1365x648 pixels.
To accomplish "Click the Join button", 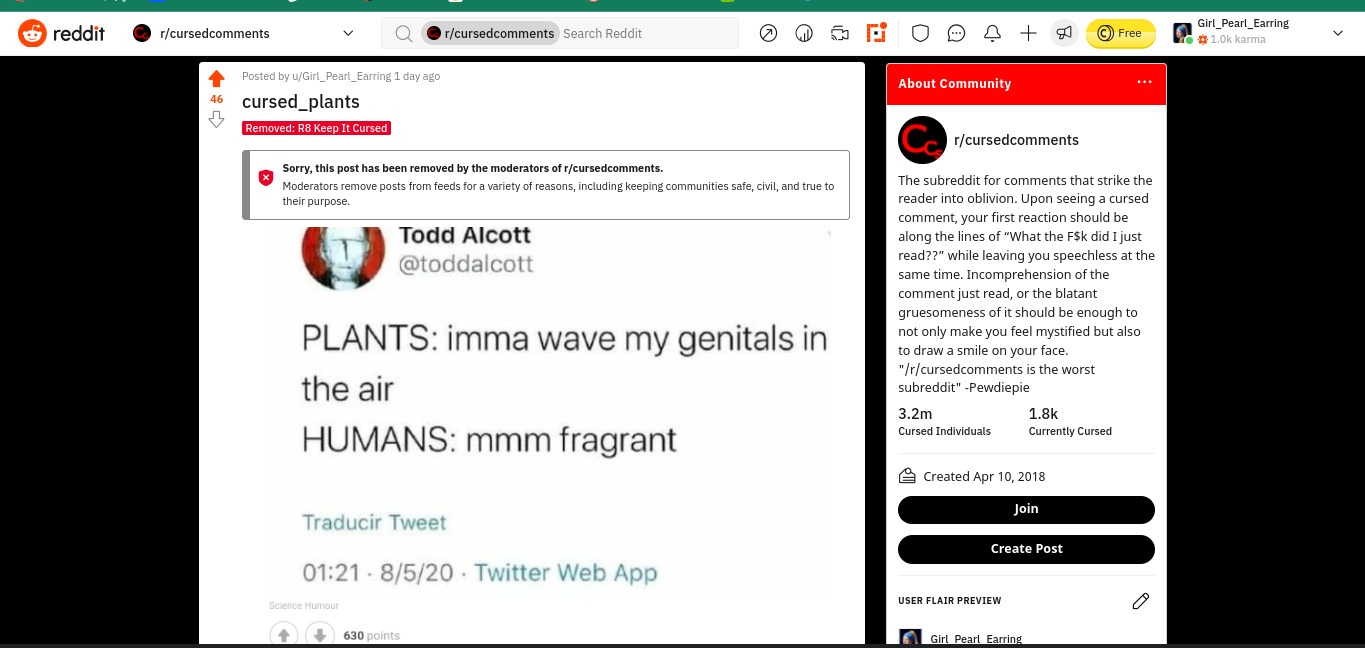I will 1026,509.
